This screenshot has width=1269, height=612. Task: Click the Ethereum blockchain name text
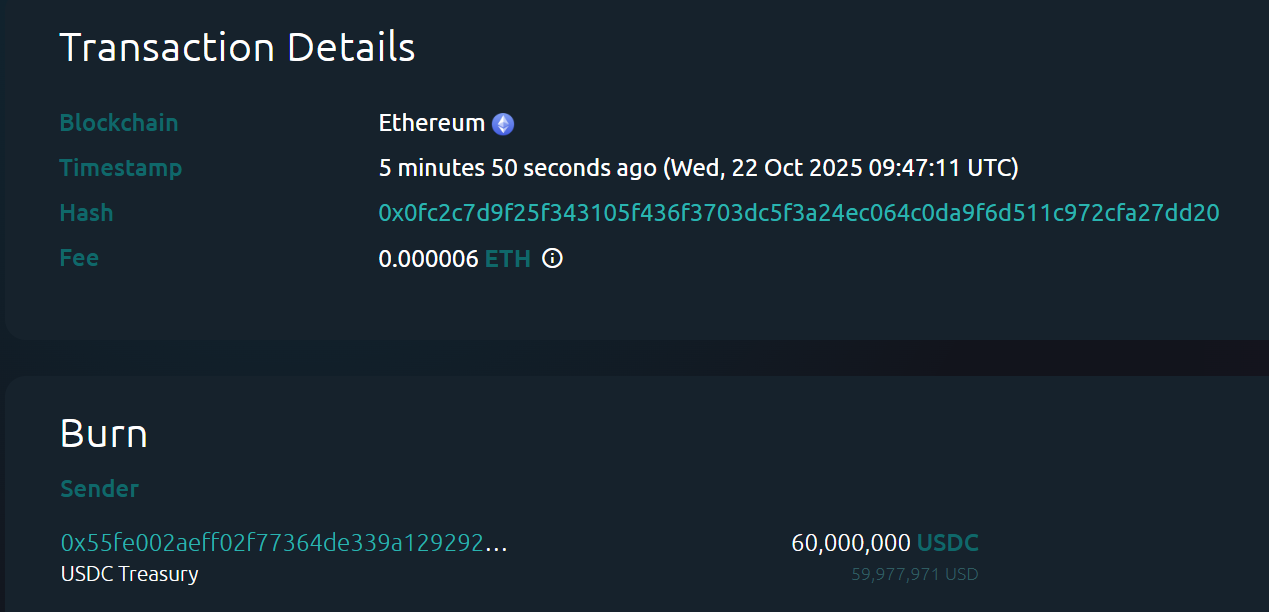pyautogui.click(x=430, y=123)
